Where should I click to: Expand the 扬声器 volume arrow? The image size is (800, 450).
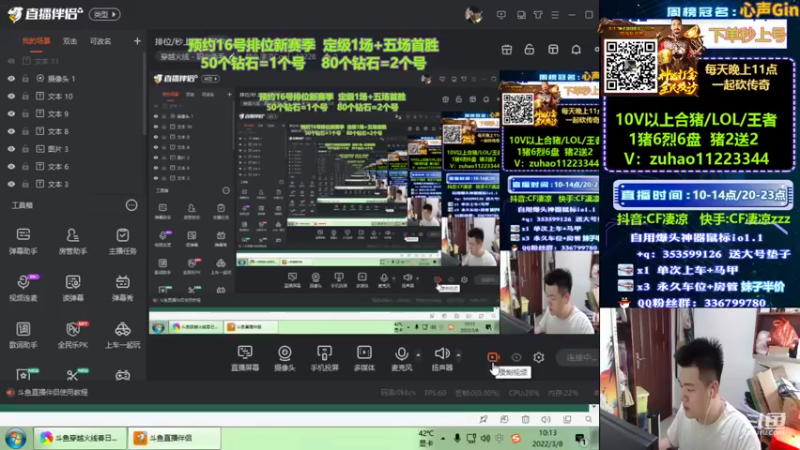point(458,355)
